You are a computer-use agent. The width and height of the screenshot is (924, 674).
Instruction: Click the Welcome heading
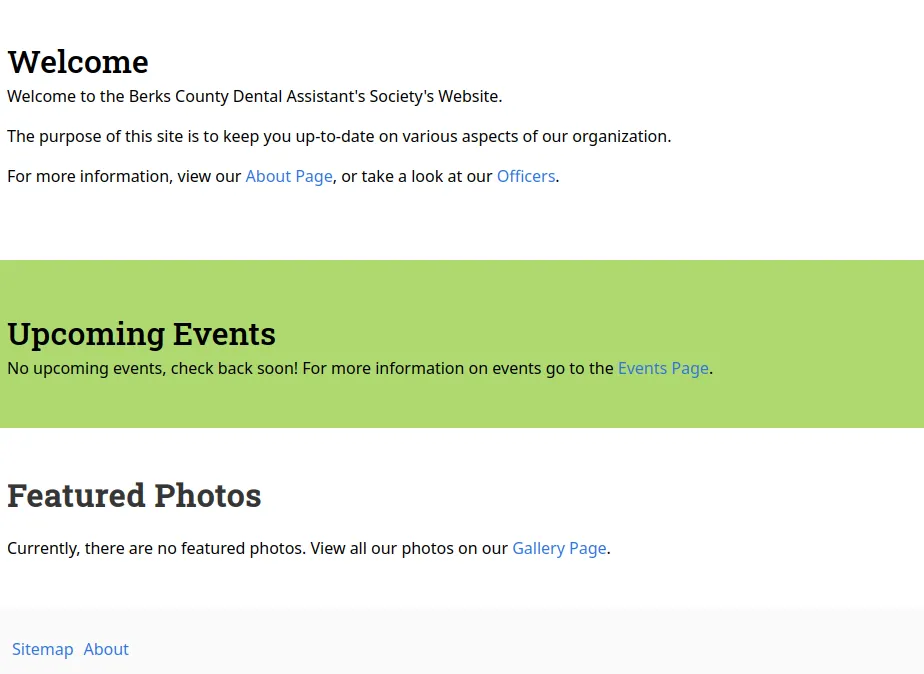[78, 62]
